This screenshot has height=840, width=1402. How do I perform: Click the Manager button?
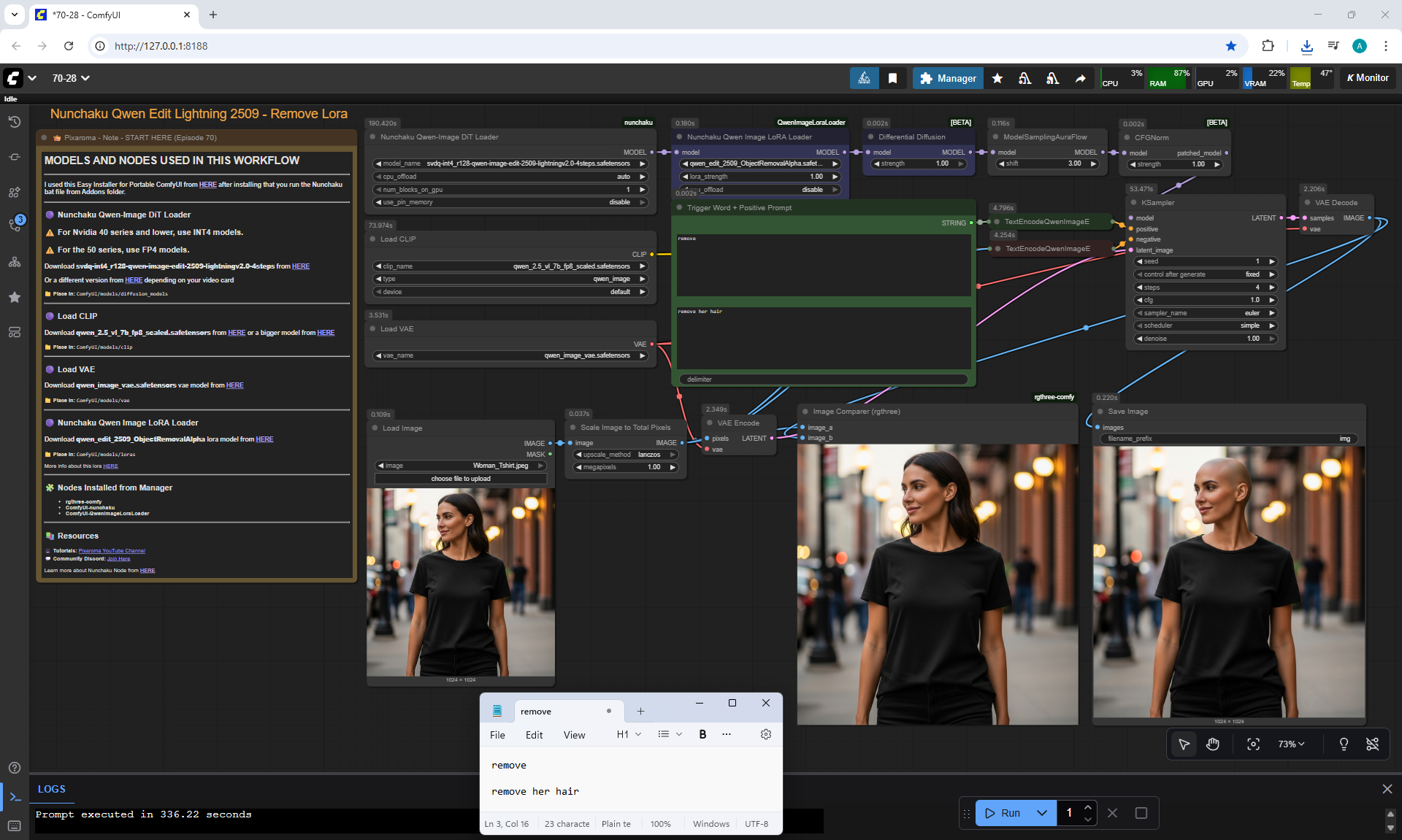(948, 78)
